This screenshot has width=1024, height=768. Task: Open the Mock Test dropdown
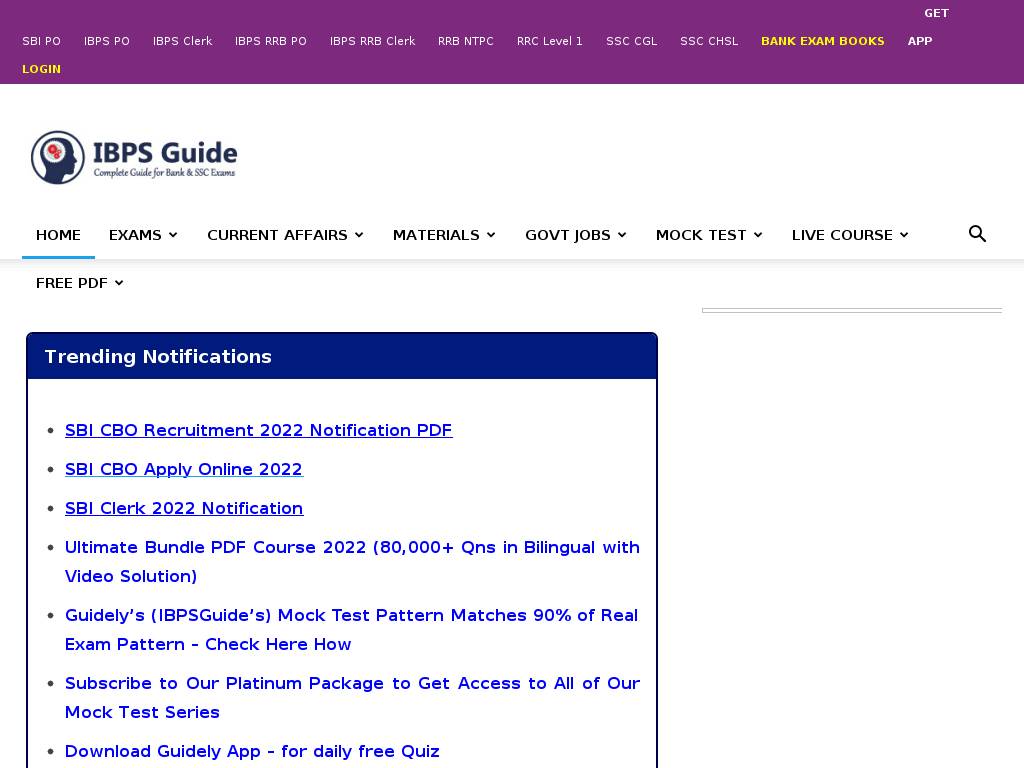[x=708, y=235]
